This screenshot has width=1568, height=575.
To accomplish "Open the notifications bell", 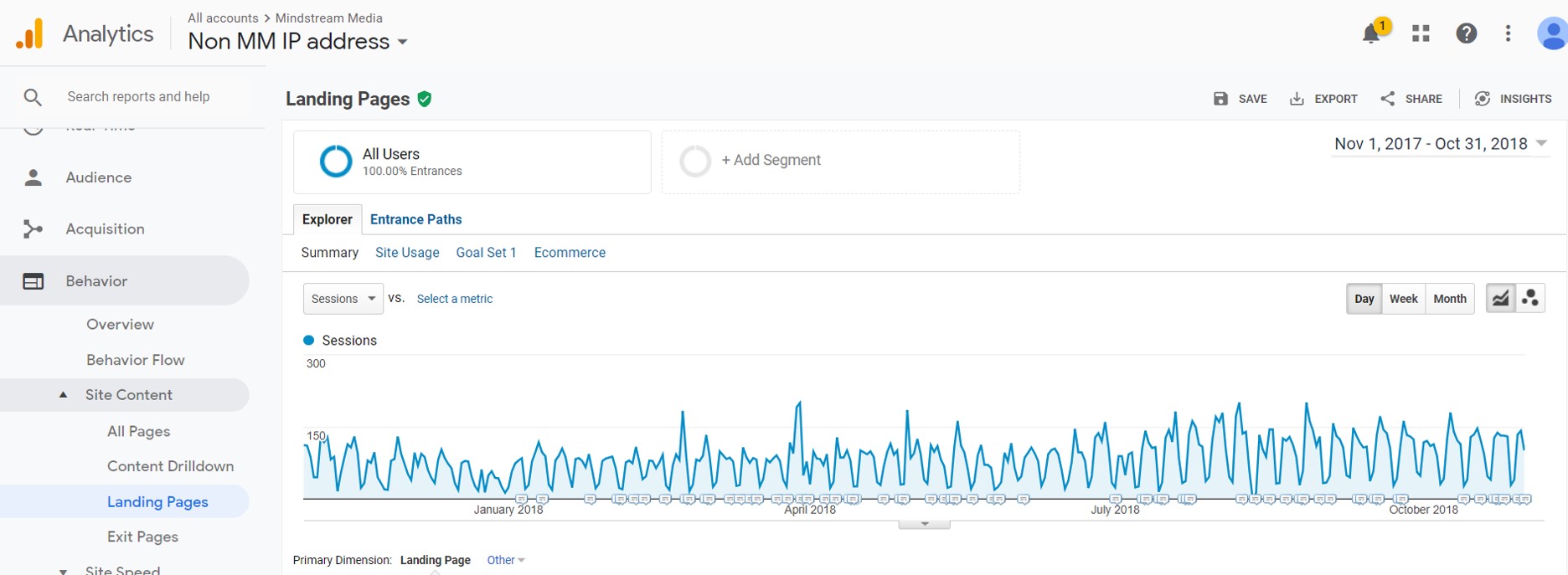I will click(1371, 33).
